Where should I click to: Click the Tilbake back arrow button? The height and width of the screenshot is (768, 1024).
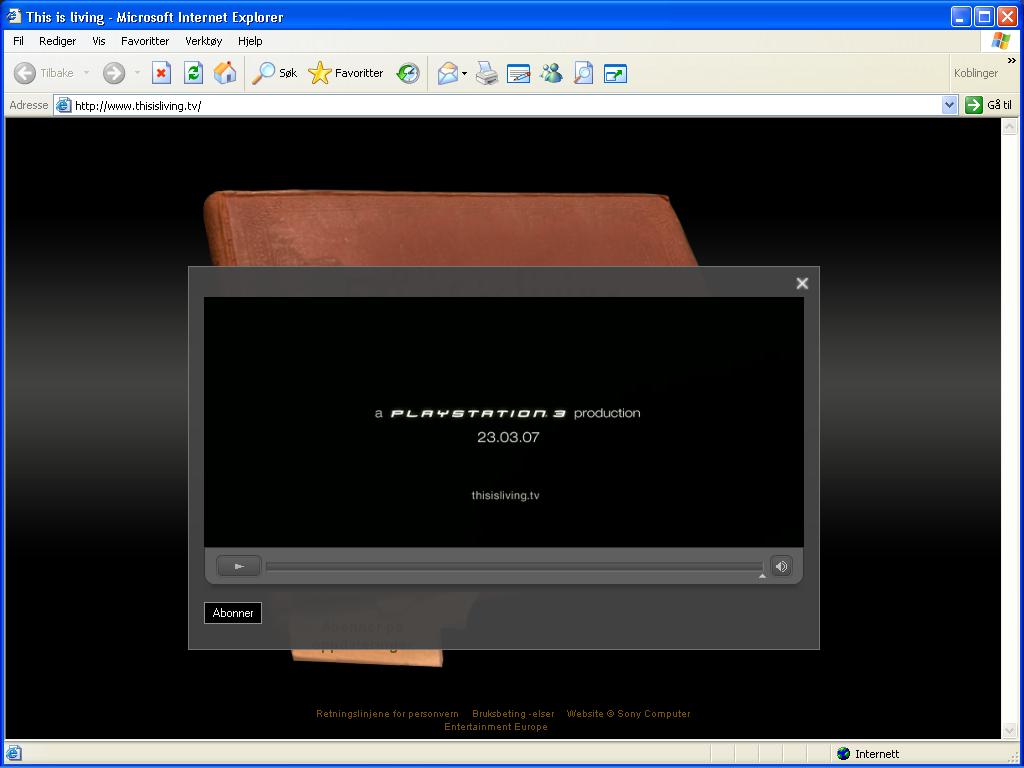[44, 73]
